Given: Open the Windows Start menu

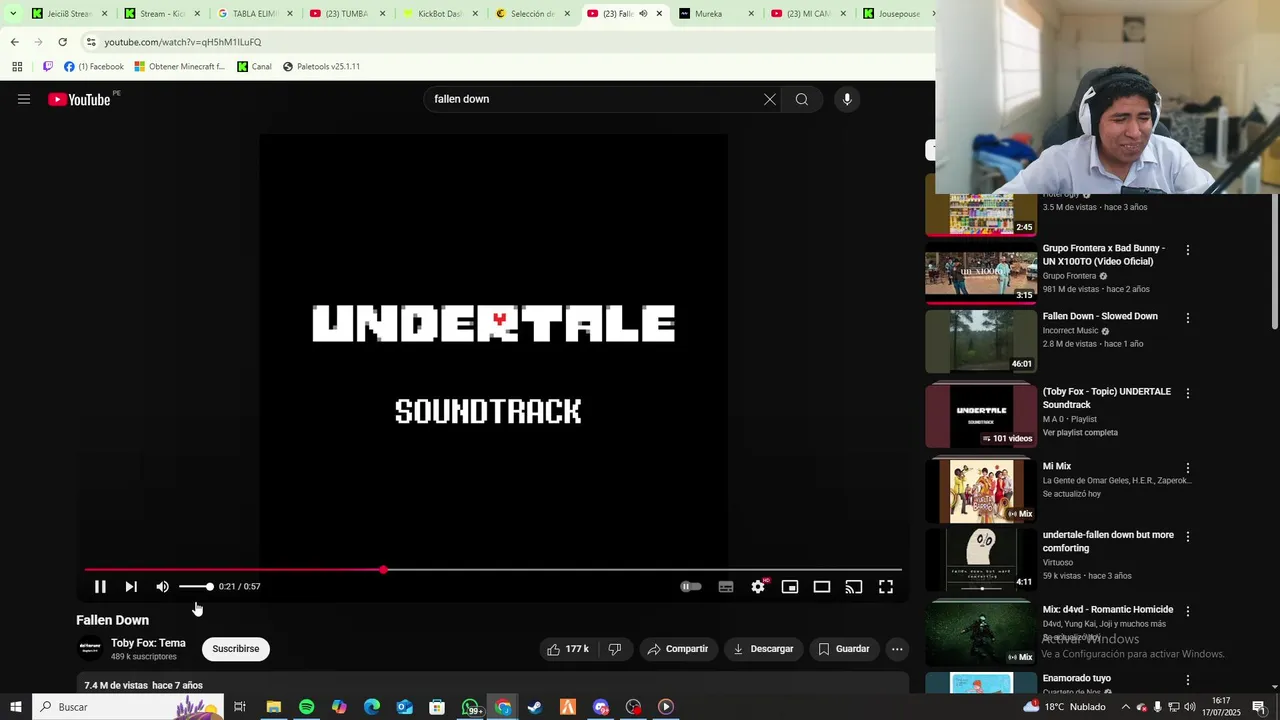Looking at the screenshot, I should pos(15,707).
